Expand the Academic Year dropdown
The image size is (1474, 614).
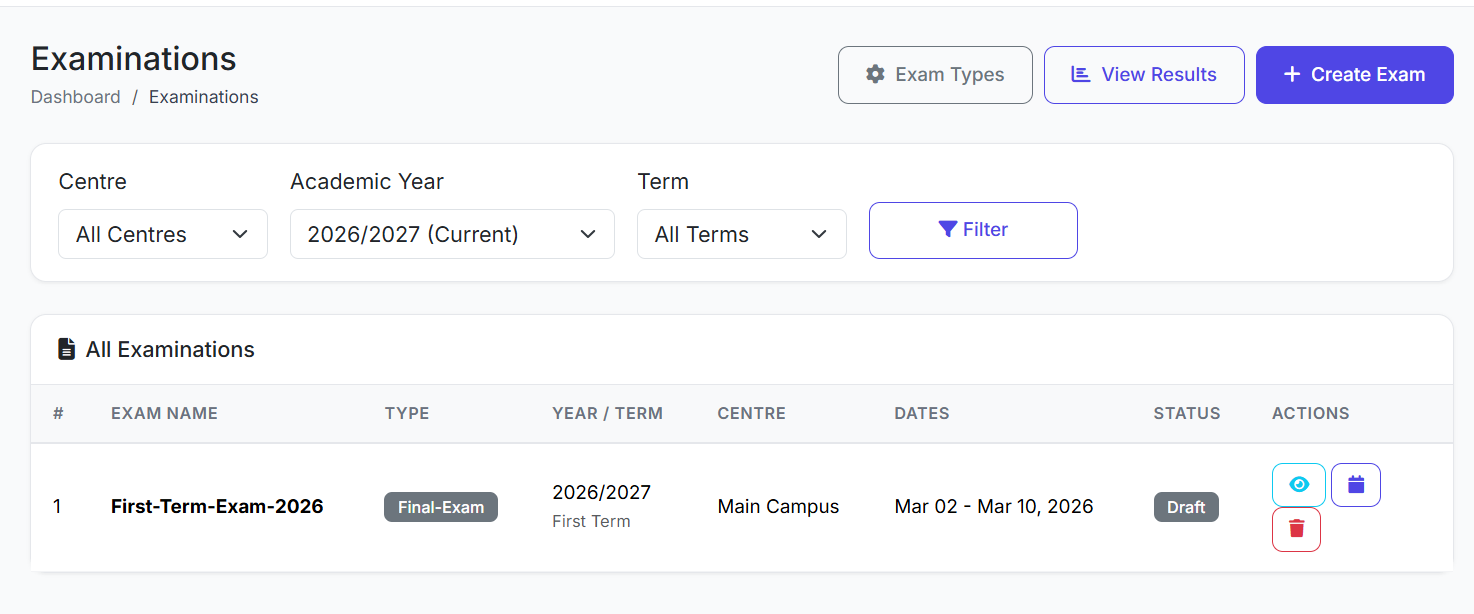pyautogui.click(x=451, y=234)
